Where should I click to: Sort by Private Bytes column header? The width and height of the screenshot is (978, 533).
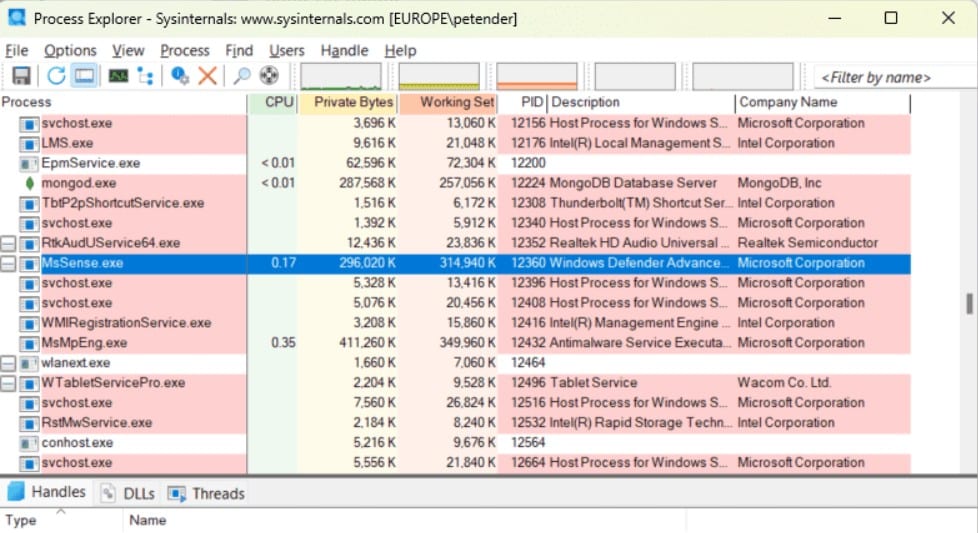click(x=348, y=102)
